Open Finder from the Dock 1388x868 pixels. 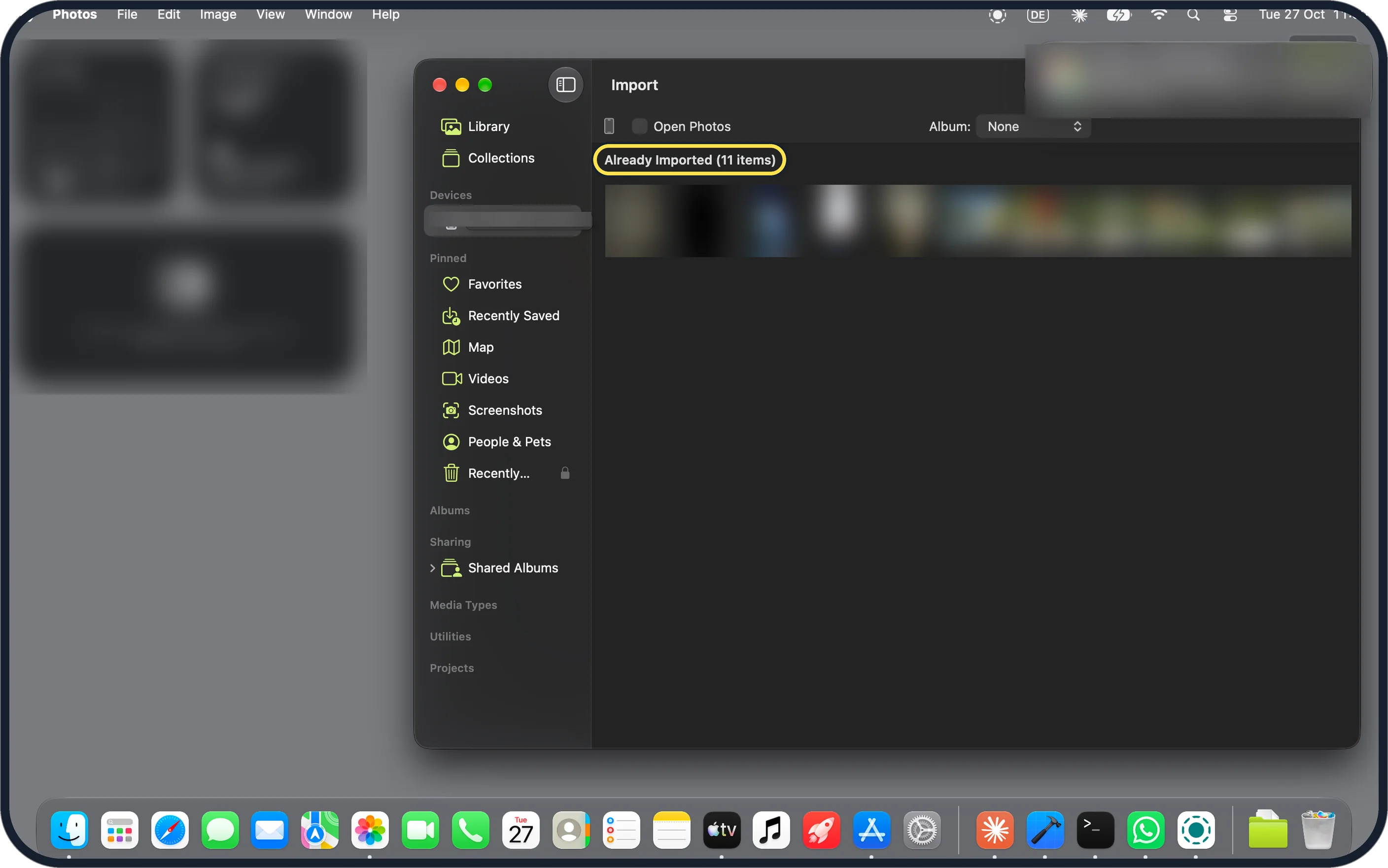point(69,830)
